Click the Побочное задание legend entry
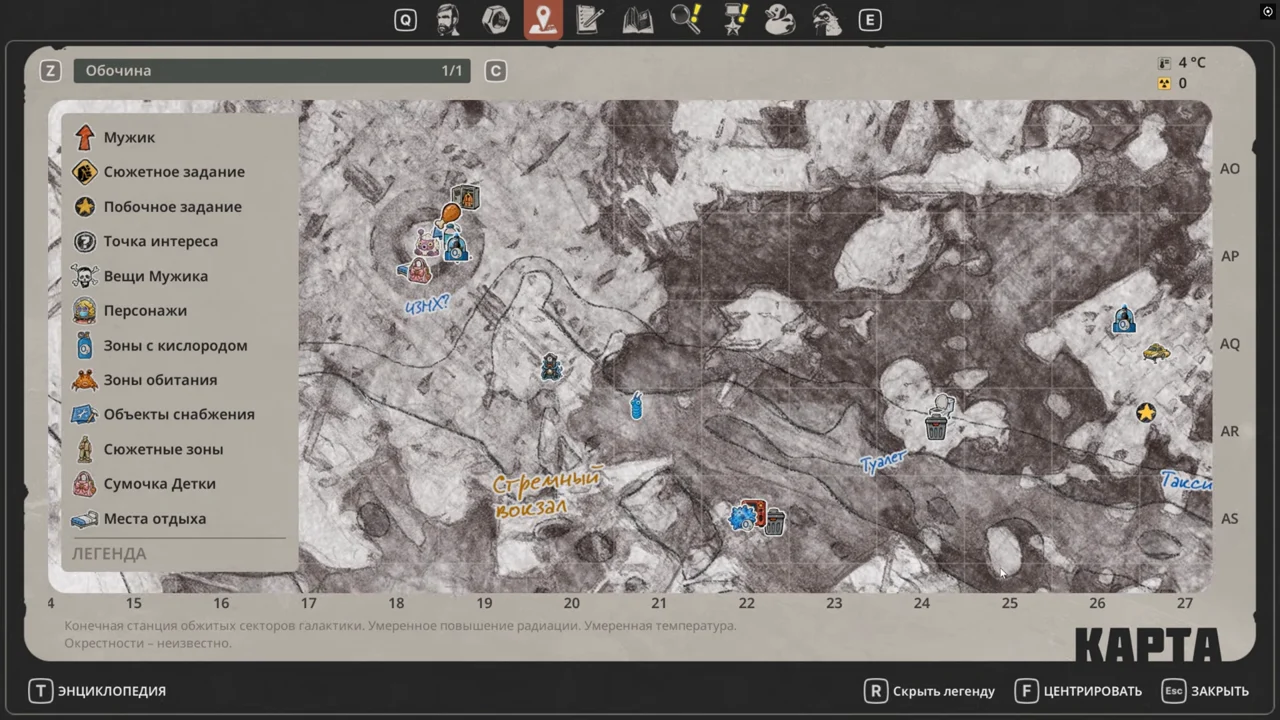Image resolution: width=1280 pixels, height=720 pixels. [x=158, y=207]
